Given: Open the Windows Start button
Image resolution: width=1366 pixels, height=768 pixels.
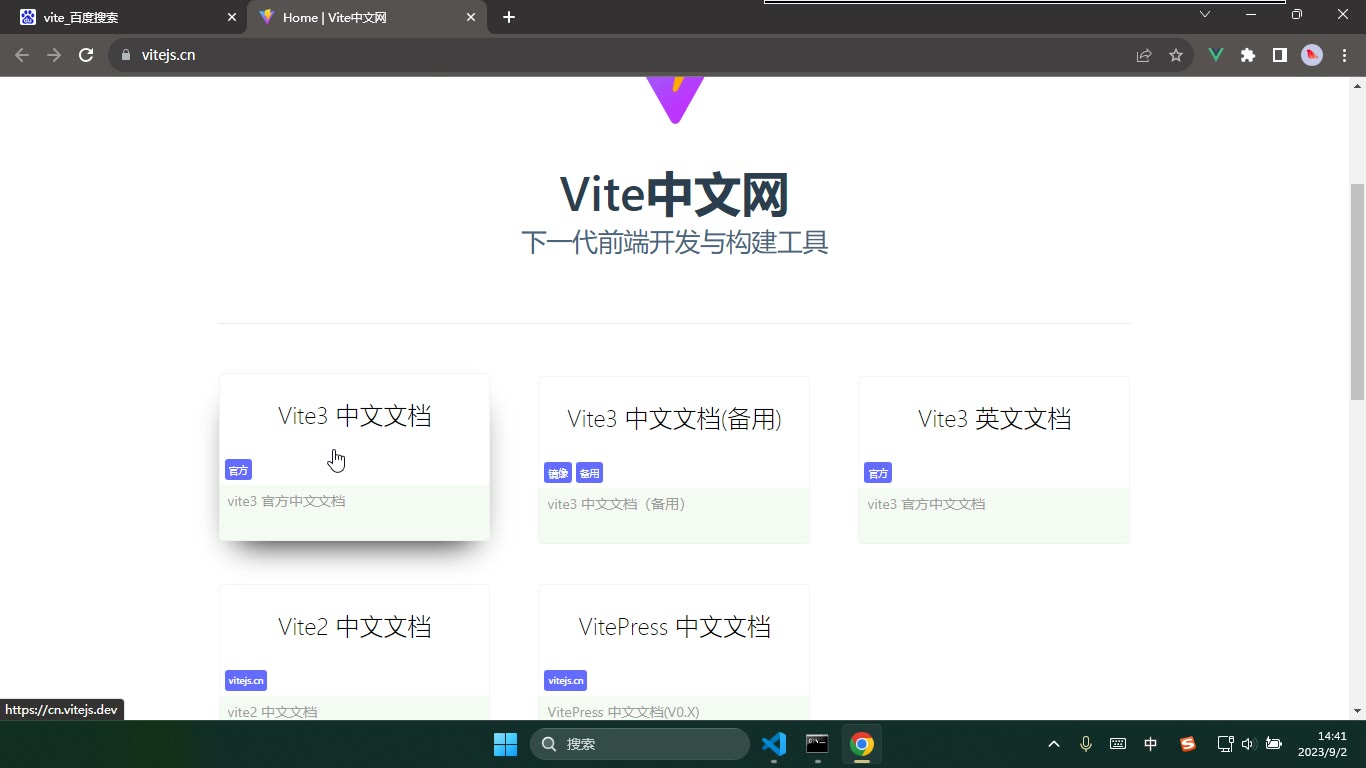Looking at the screenshot, I should pyautogui.click(x=506, y=744).
